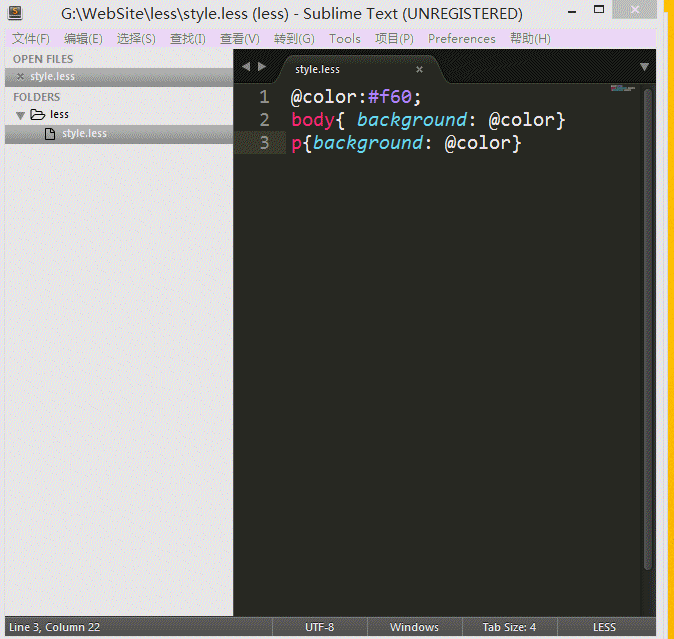Open the 转到(G) menu
The image size is (674, 639).
[294, 39]
